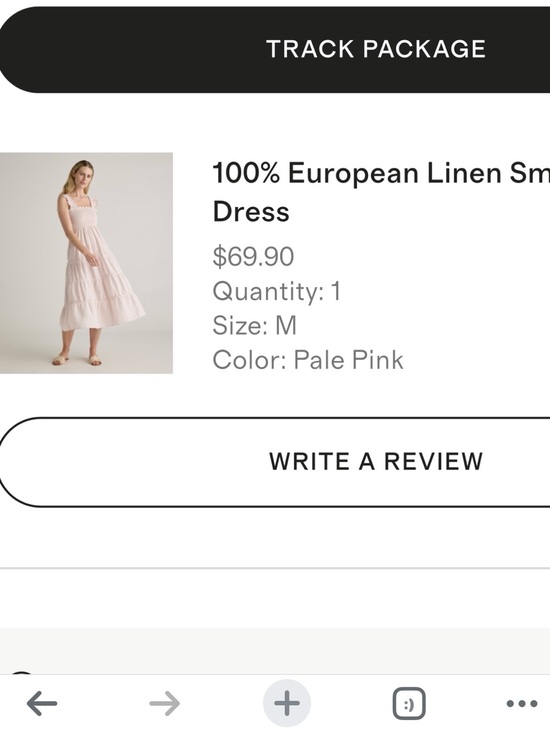Image resolution: width=550 pixels, height=733 pixels.
Task: Open the pale pink dress thumbnail
Action: 86,263
